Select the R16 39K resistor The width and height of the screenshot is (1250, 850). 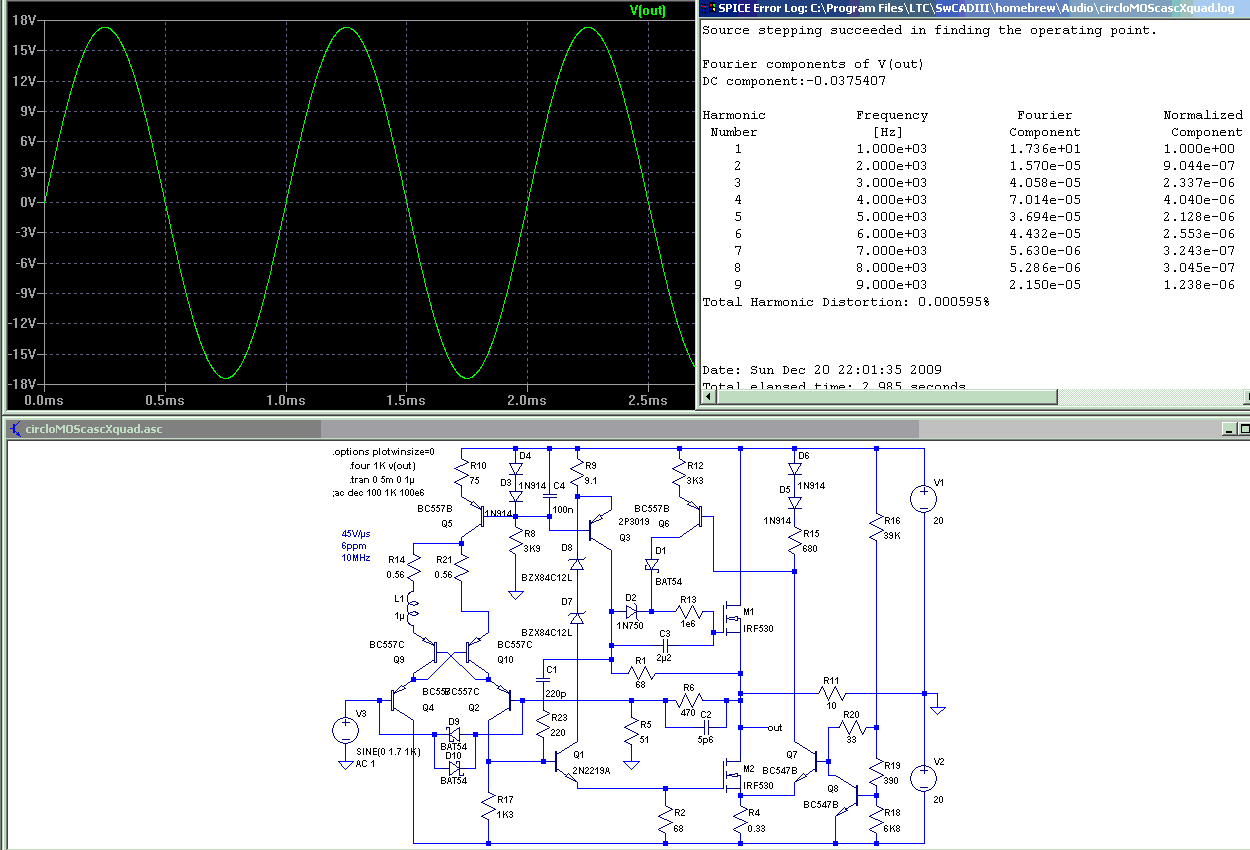[876, 529]
